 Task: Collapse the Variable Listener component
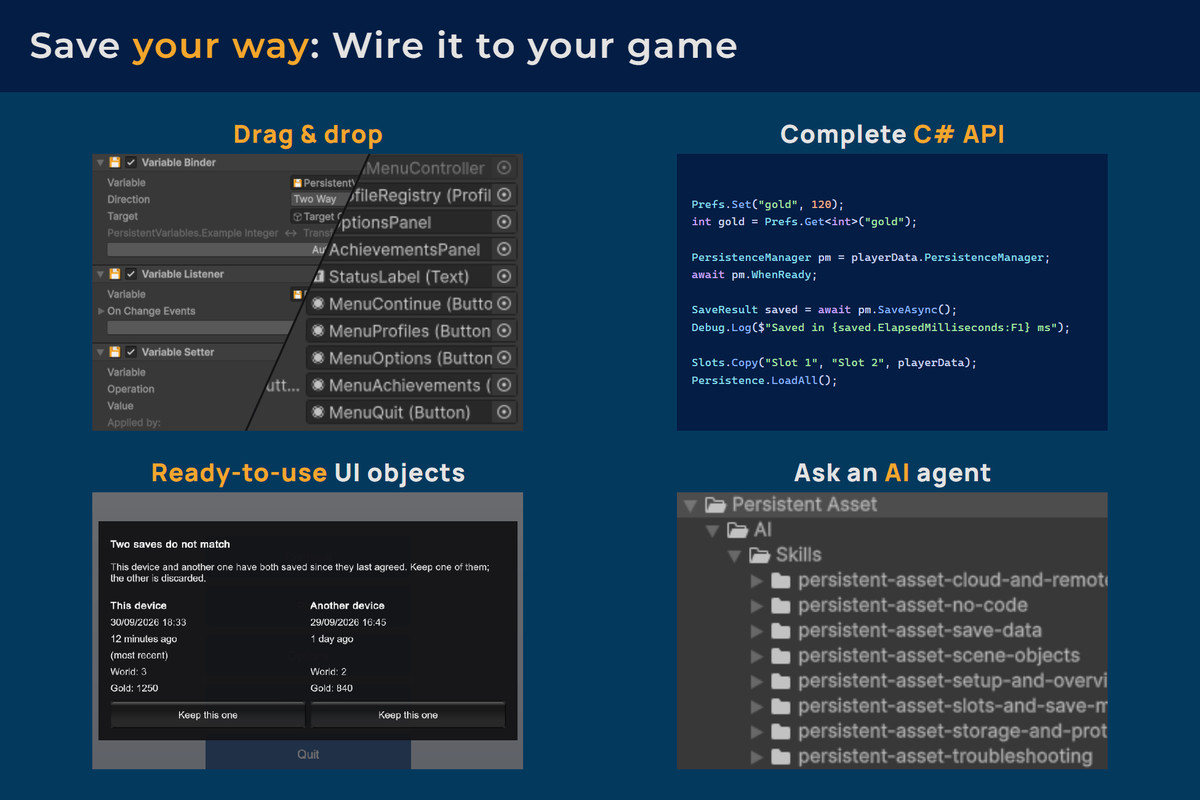pyautogui.click(x=100, y=274)
